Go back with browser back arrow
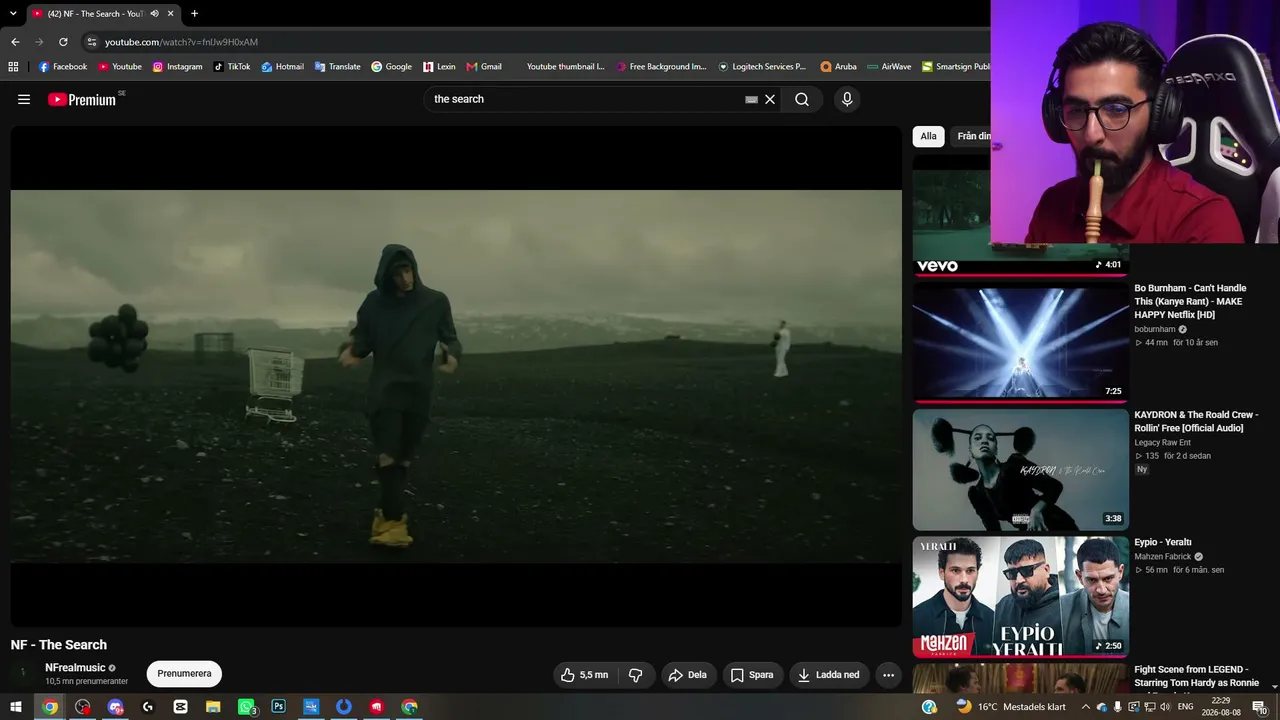Screen dimensions: 1280x720 (15, 42)
